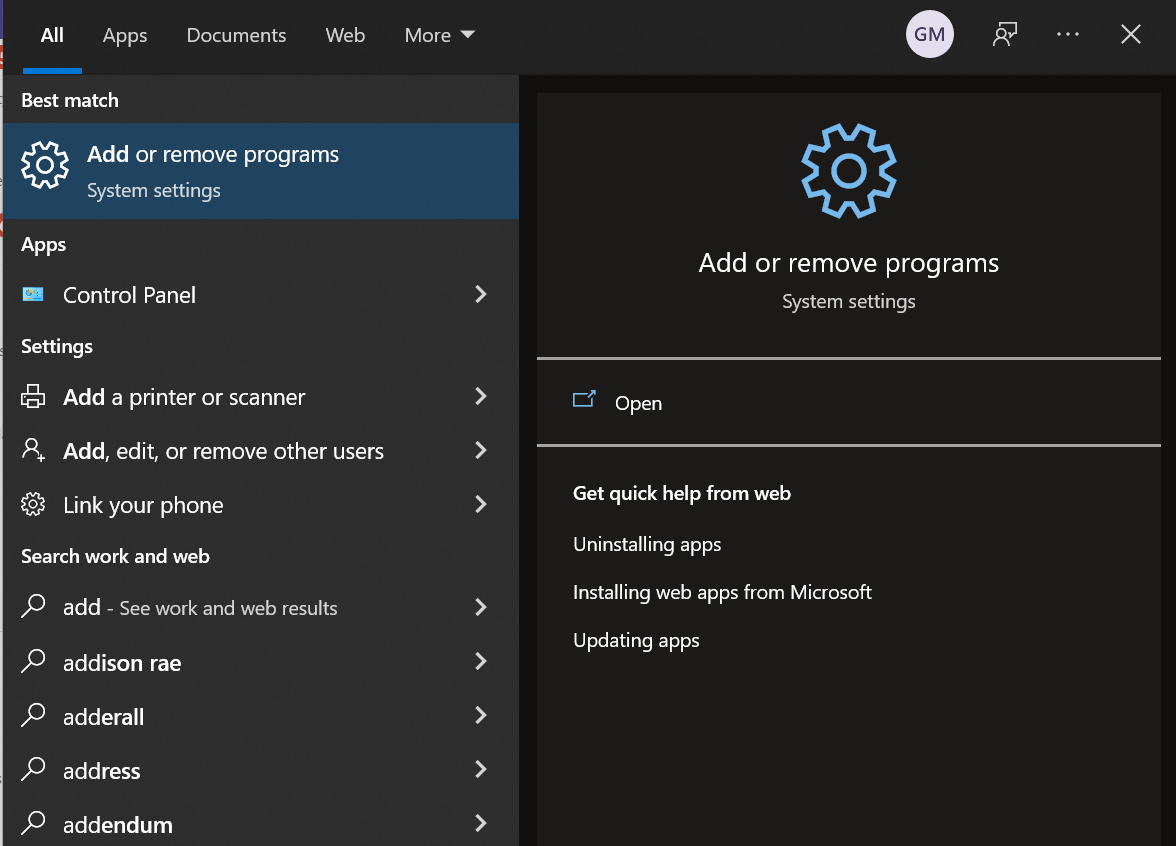Open the More dropdown filter
Screen dimensions: 1176x846
[x=440, y=35]
